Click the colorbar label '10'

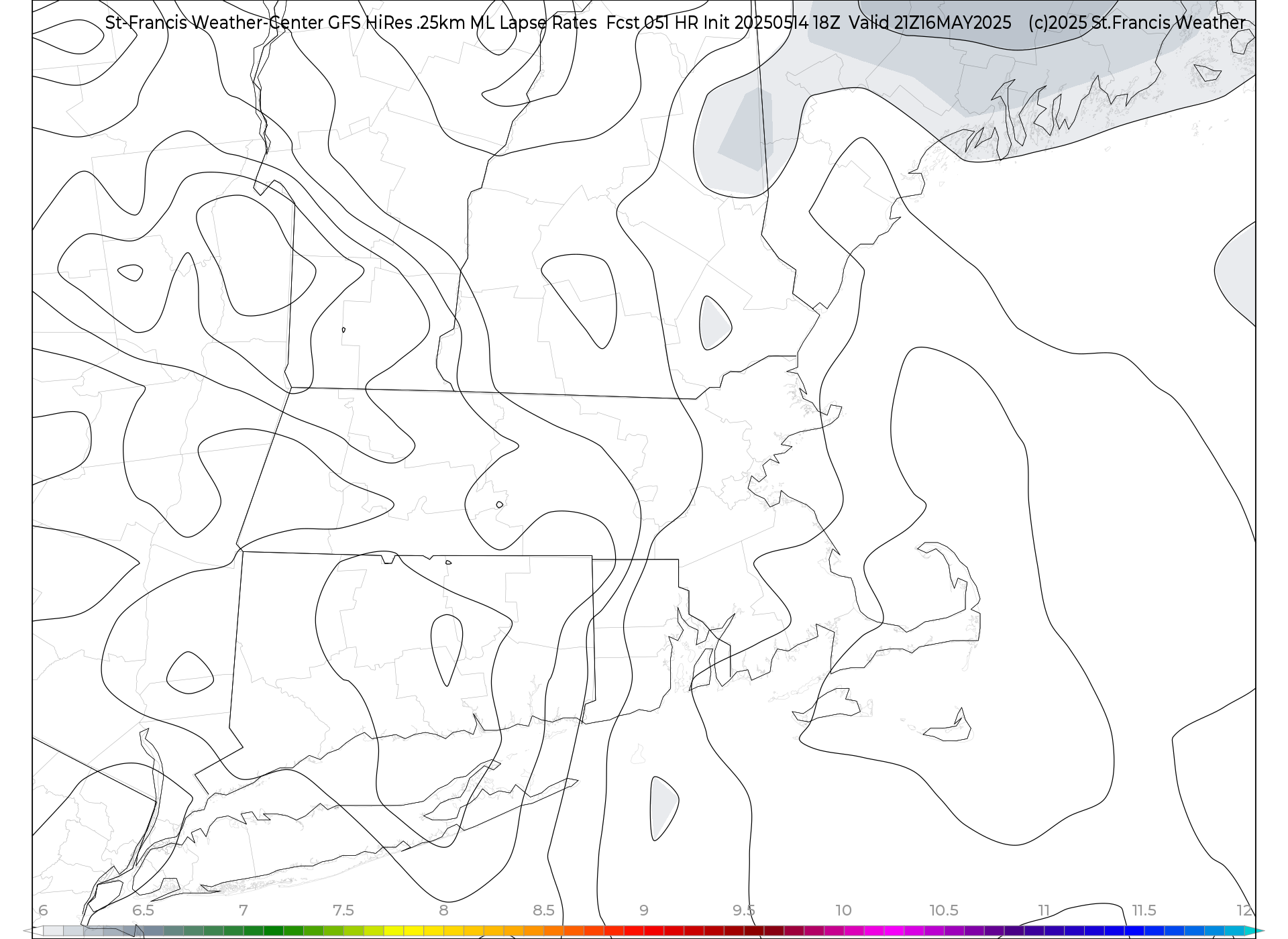tap(843, 910)
